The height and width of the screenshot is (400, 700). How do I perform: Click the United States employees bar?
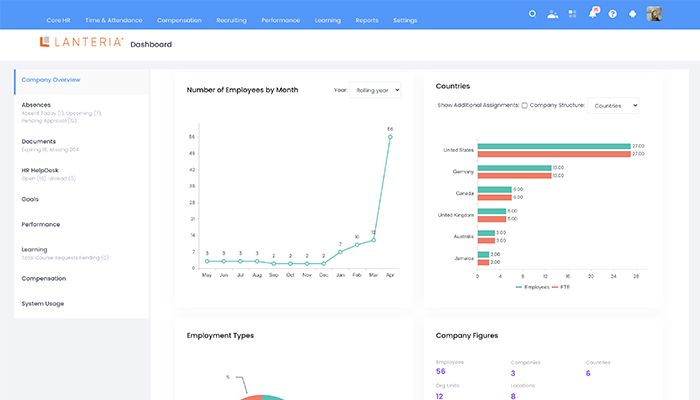pyautogui.click(x=553, y=146)
